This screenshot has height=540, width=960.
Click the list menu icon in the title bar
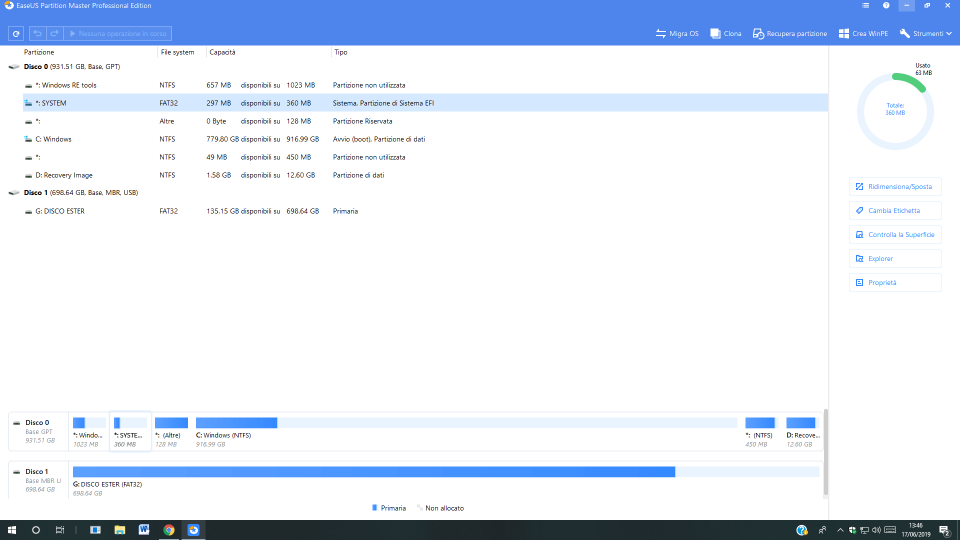[x=865, y=6]
